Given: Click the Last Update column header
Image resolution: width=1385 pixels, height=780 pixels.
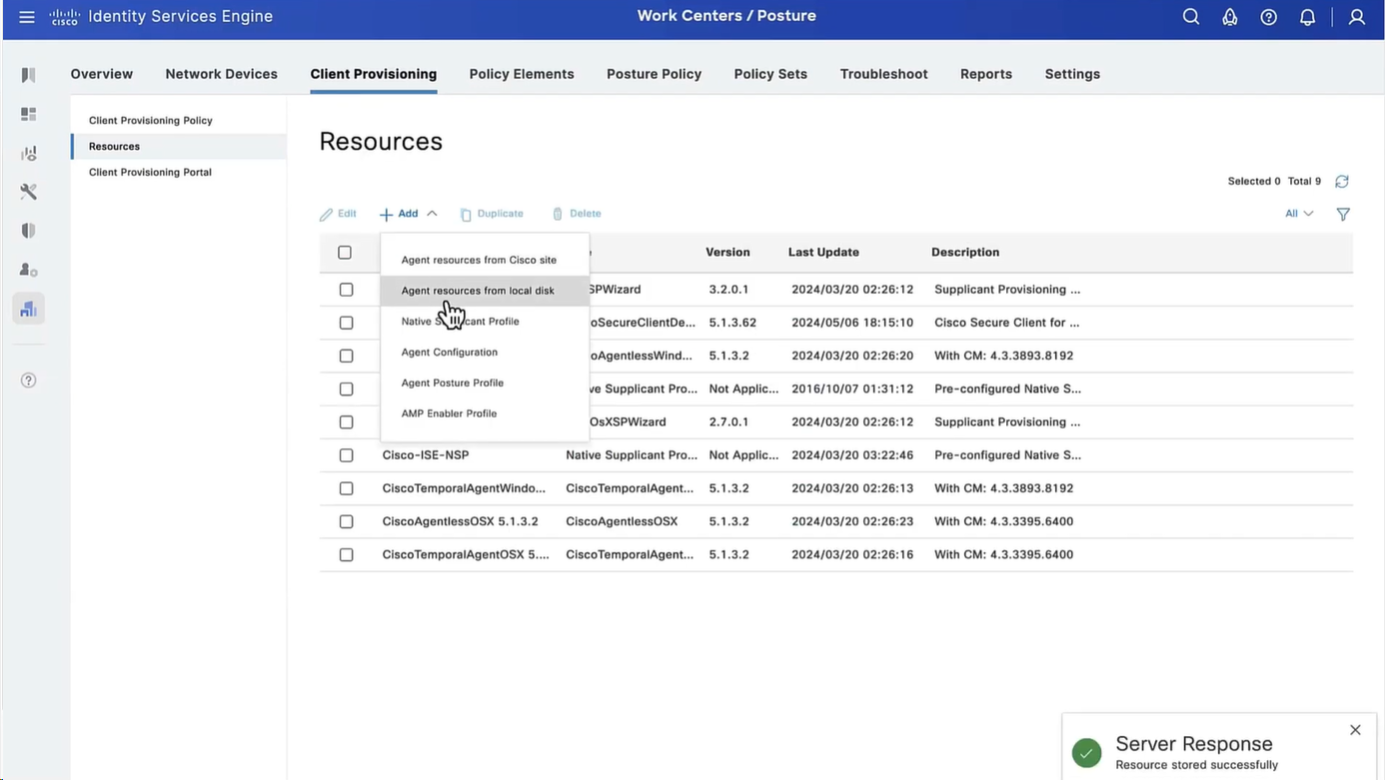Looking at the screenshot, I should (x=823, y=253).
